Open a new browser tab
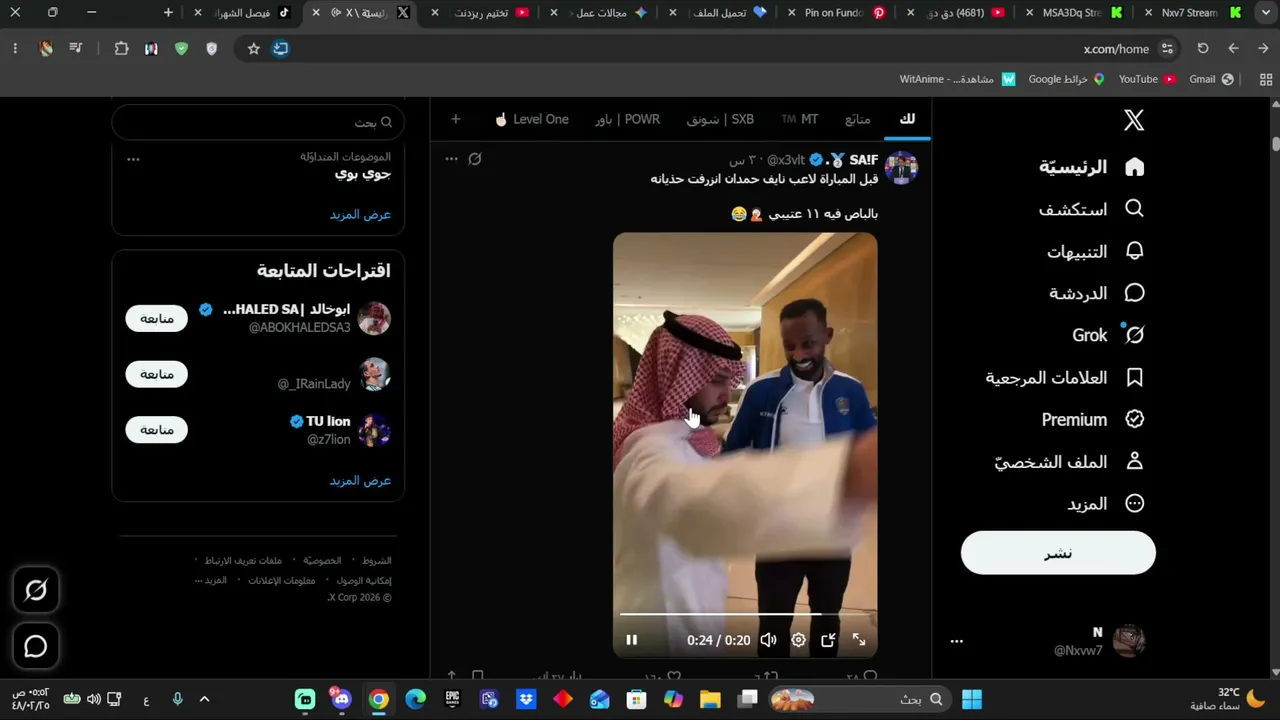 [x=168, y=13]
